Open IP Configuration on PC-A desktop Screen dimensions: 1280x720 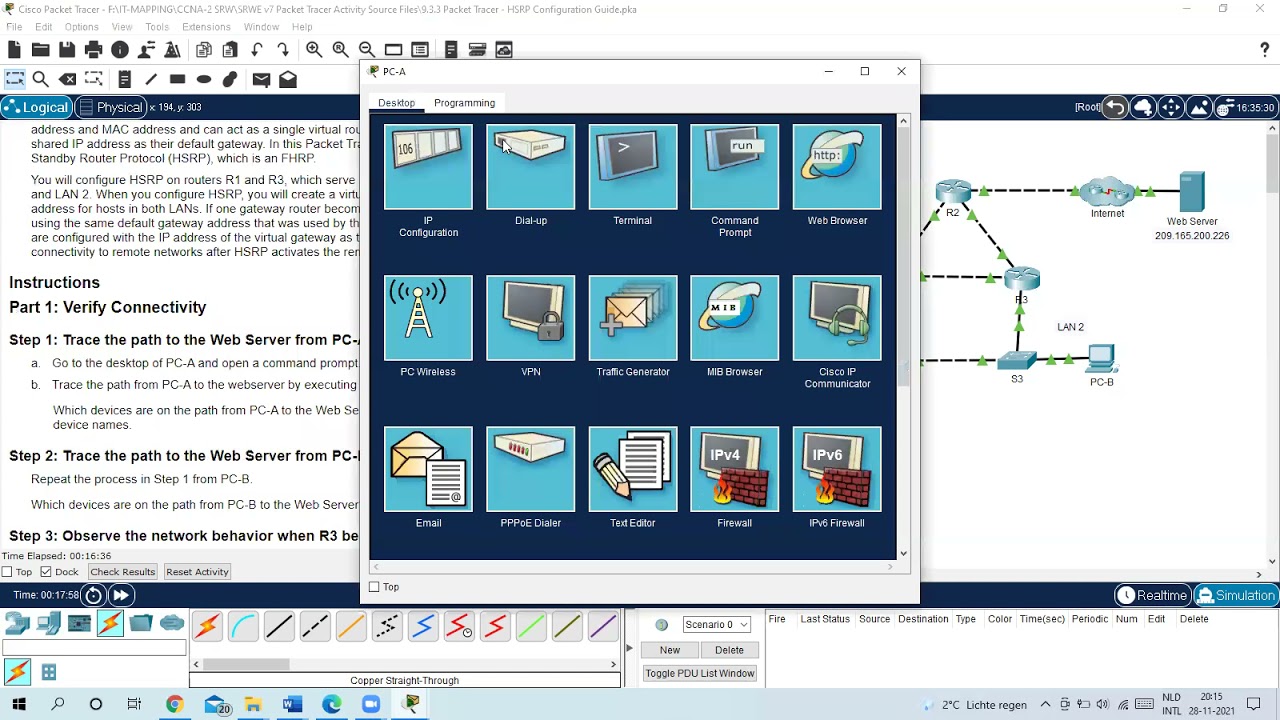[x=428, y=167]
